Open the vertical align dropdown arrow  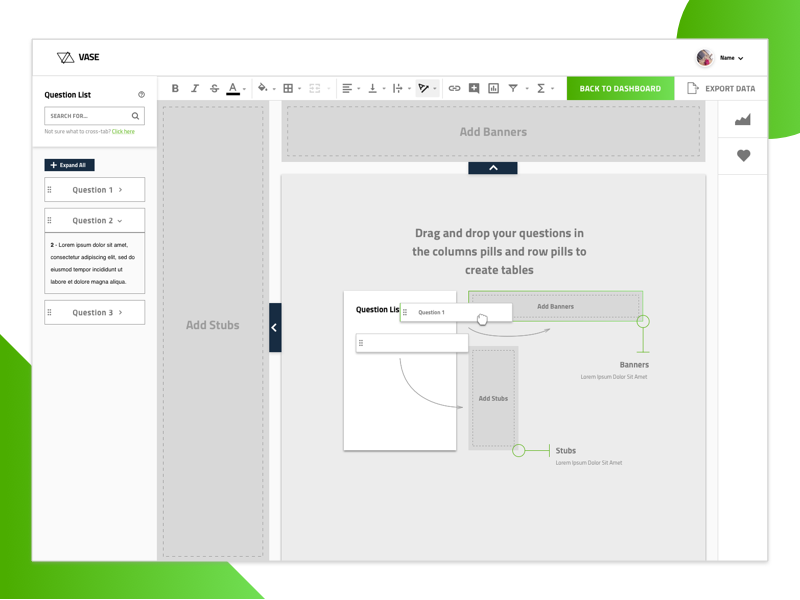click(x=384, y=89)
